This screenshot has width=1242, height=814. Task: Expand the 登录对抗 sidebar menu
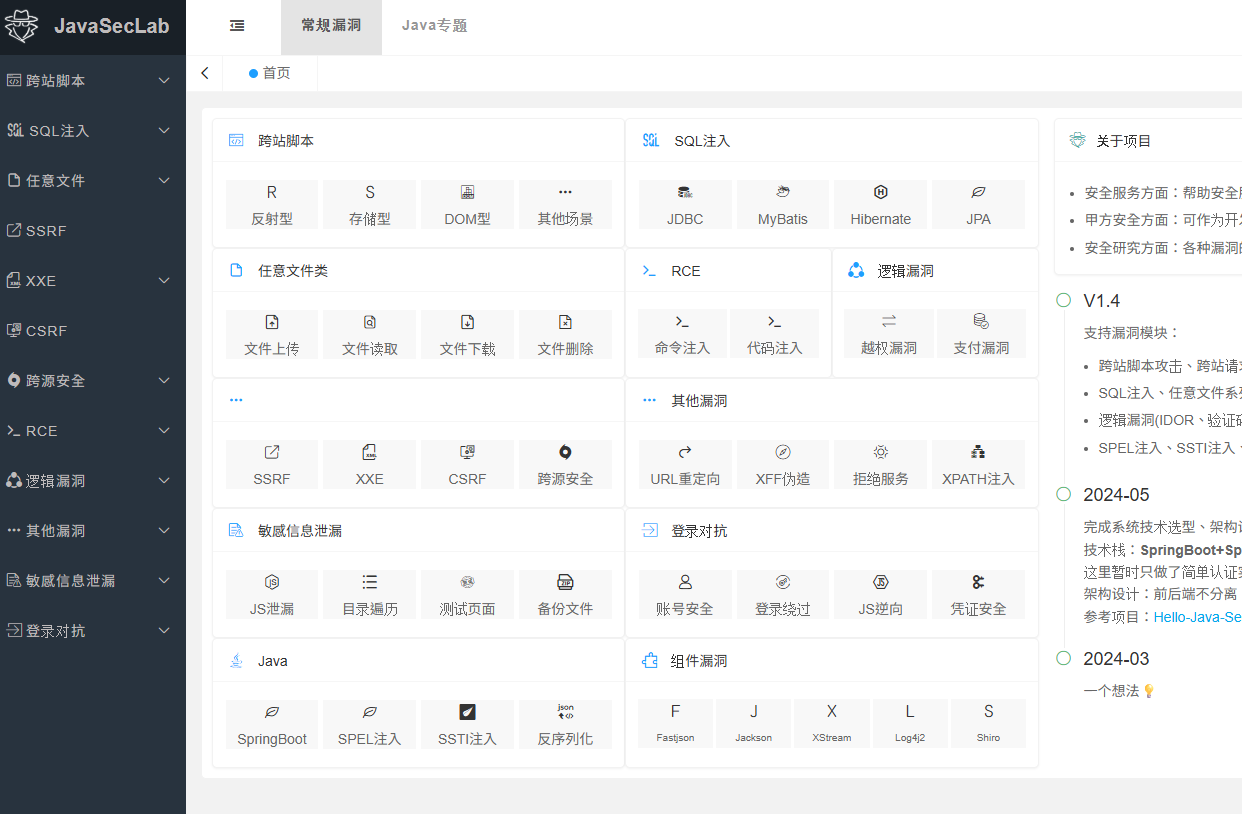[x=93, y=630]
